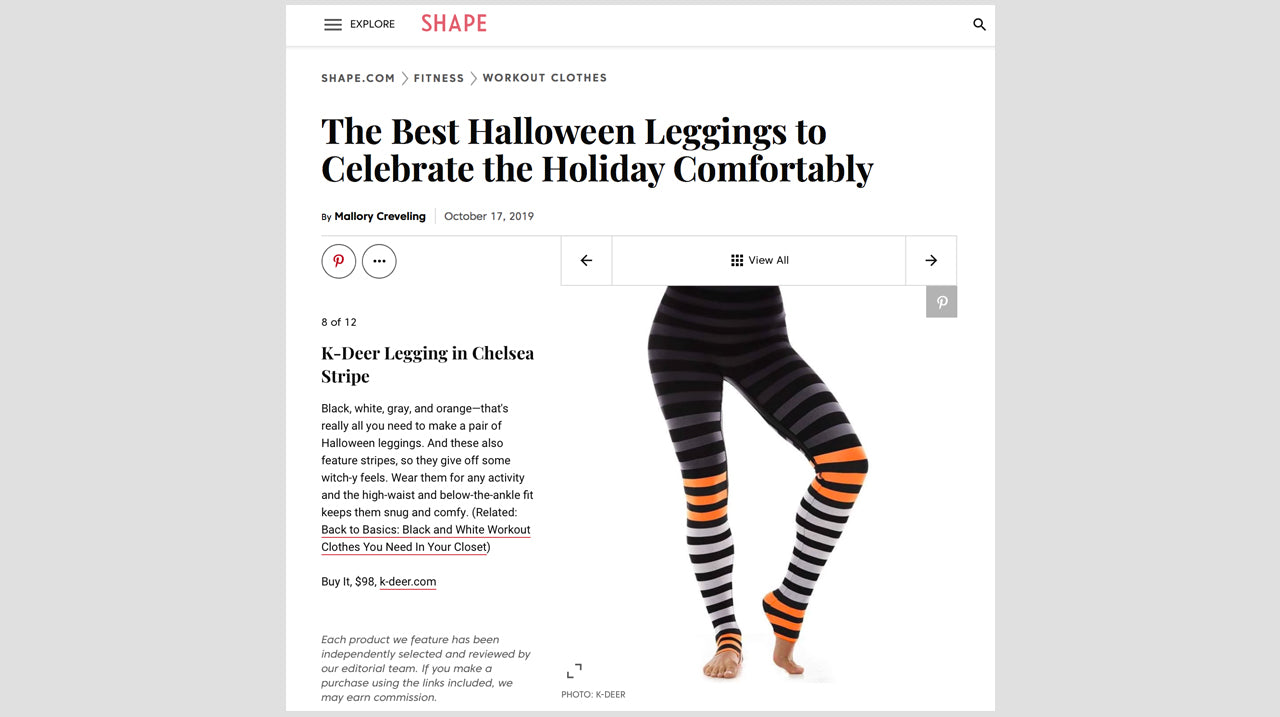The image size is (1280, 717).
Task: Select the SHAPE.COM breadcrumb
Action: click(x=358, y=78)
